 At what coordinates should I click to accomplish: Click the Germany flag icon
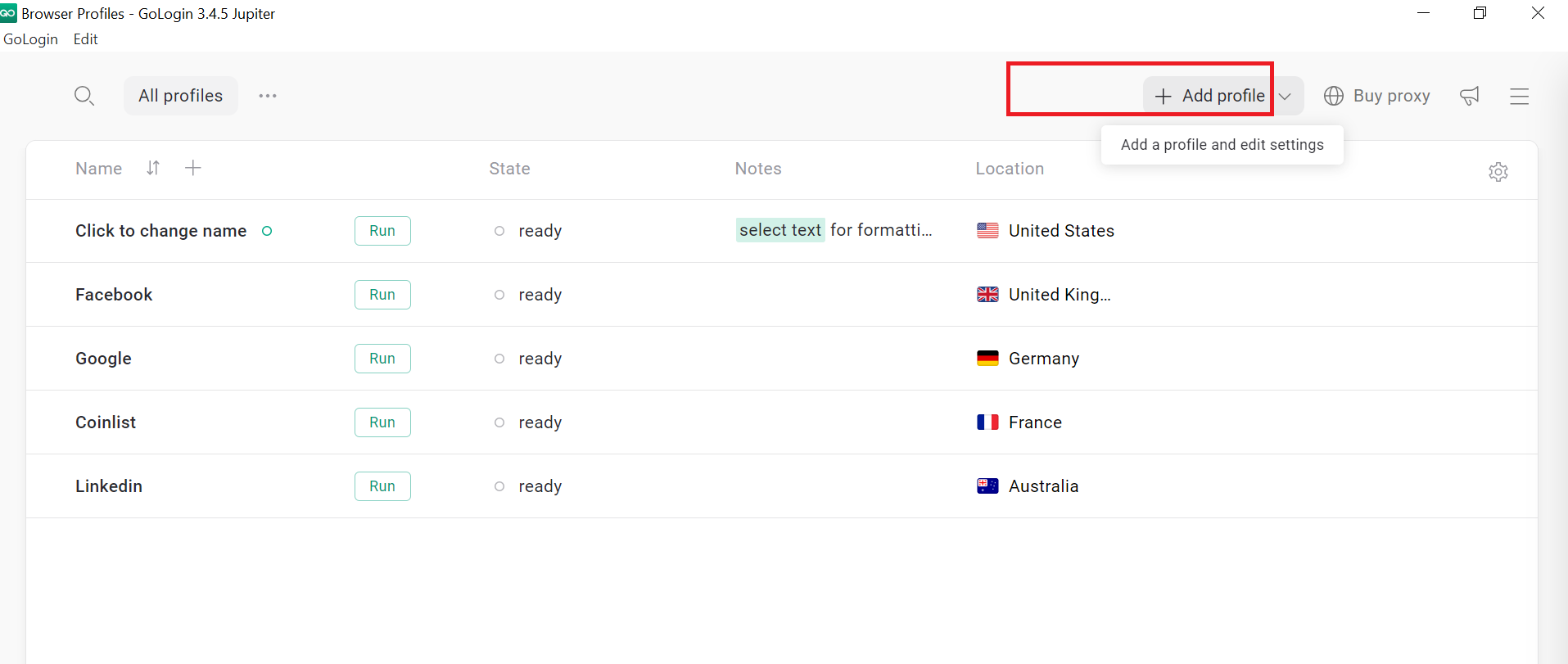pyautogui.click(x=987, y=359)
